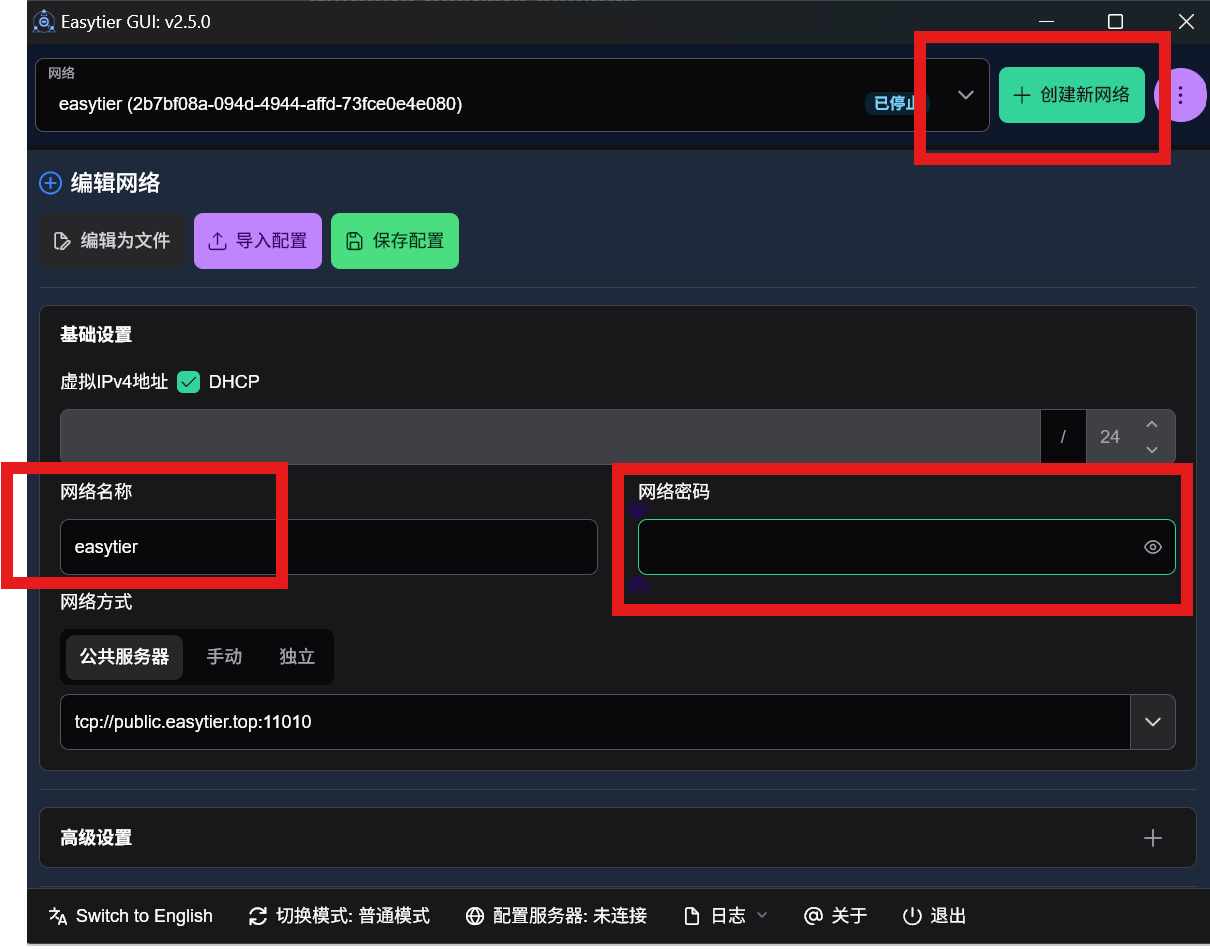Click the 关于 @ icon

[813, 916]
